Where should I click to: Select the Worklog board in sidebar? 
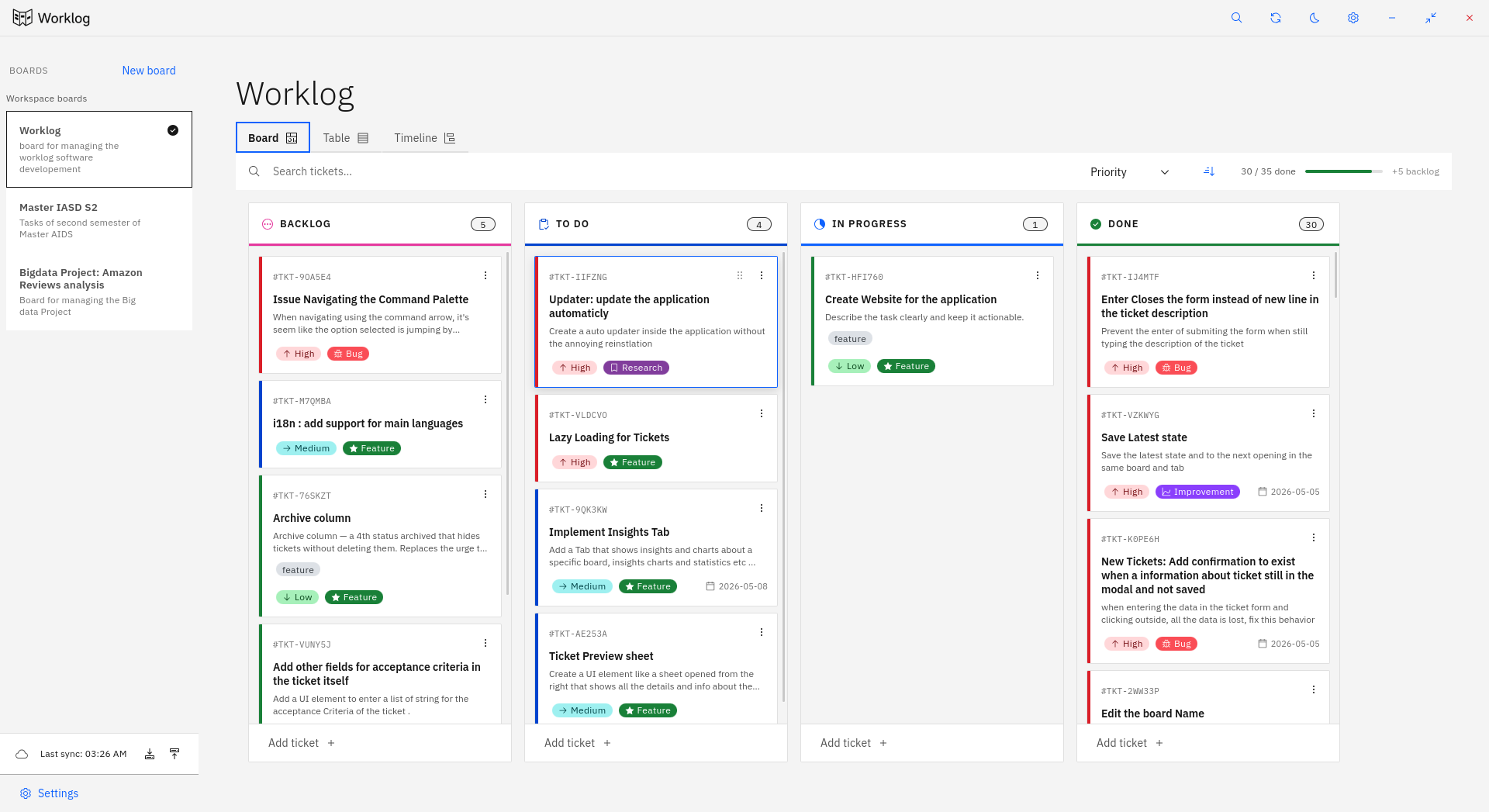(x=99, y=149)
